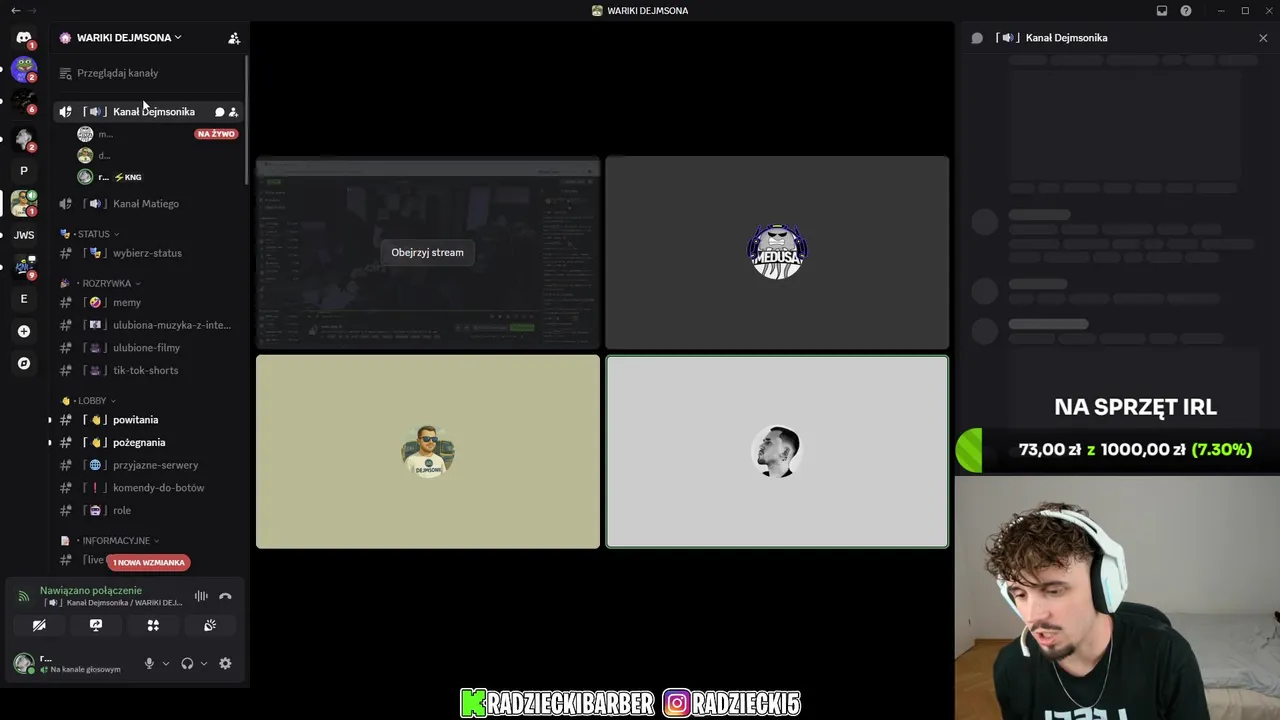Viewport: 1280px width, 720px height.
Task: Click invite icon on Kanał Dejmsonika row
Action: [x=233, y=112]
